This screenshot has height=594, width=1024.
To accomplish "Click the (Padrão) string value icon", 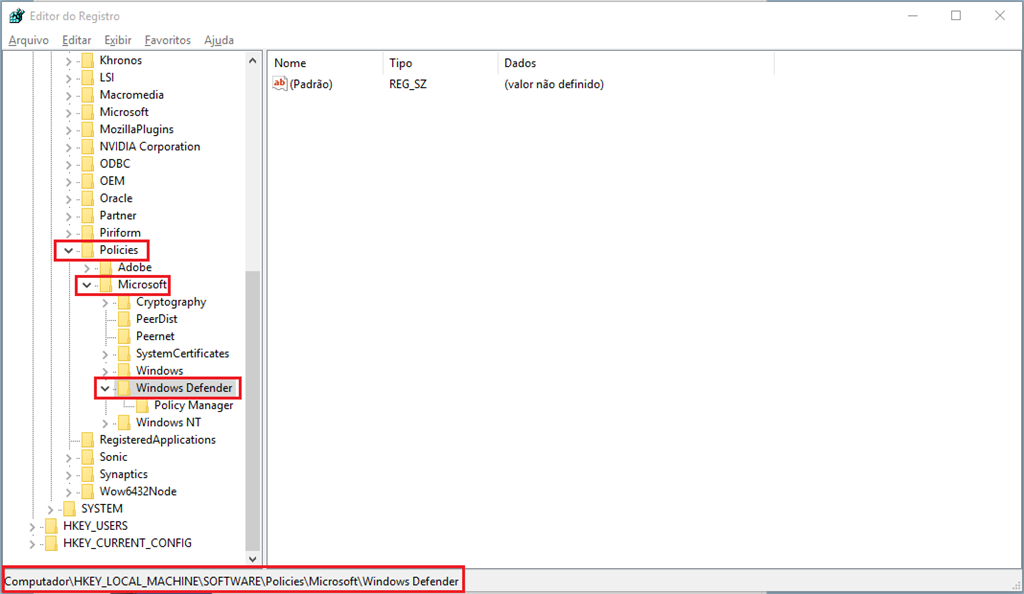I will point(280,84).
